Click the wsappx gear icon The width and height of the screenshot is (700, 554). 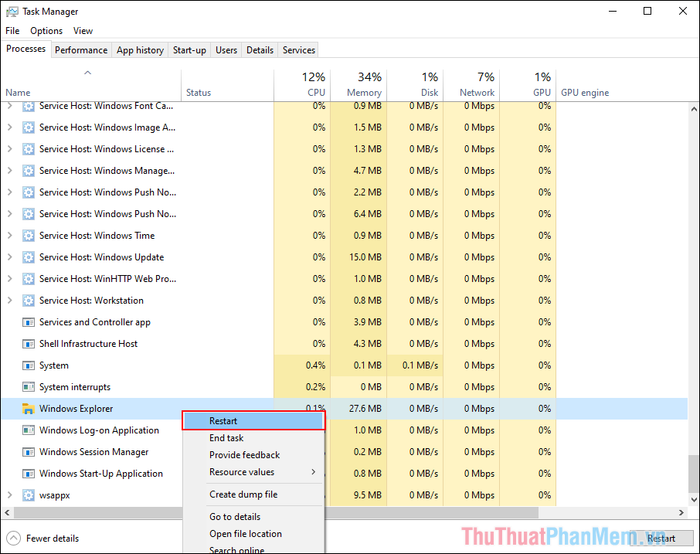point(28,496)
